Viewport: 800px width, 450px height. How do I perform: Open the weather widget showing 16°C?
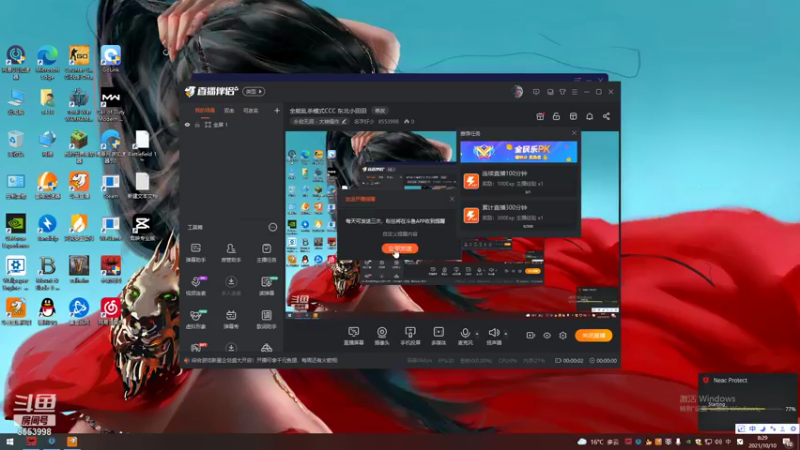(598, 442)
